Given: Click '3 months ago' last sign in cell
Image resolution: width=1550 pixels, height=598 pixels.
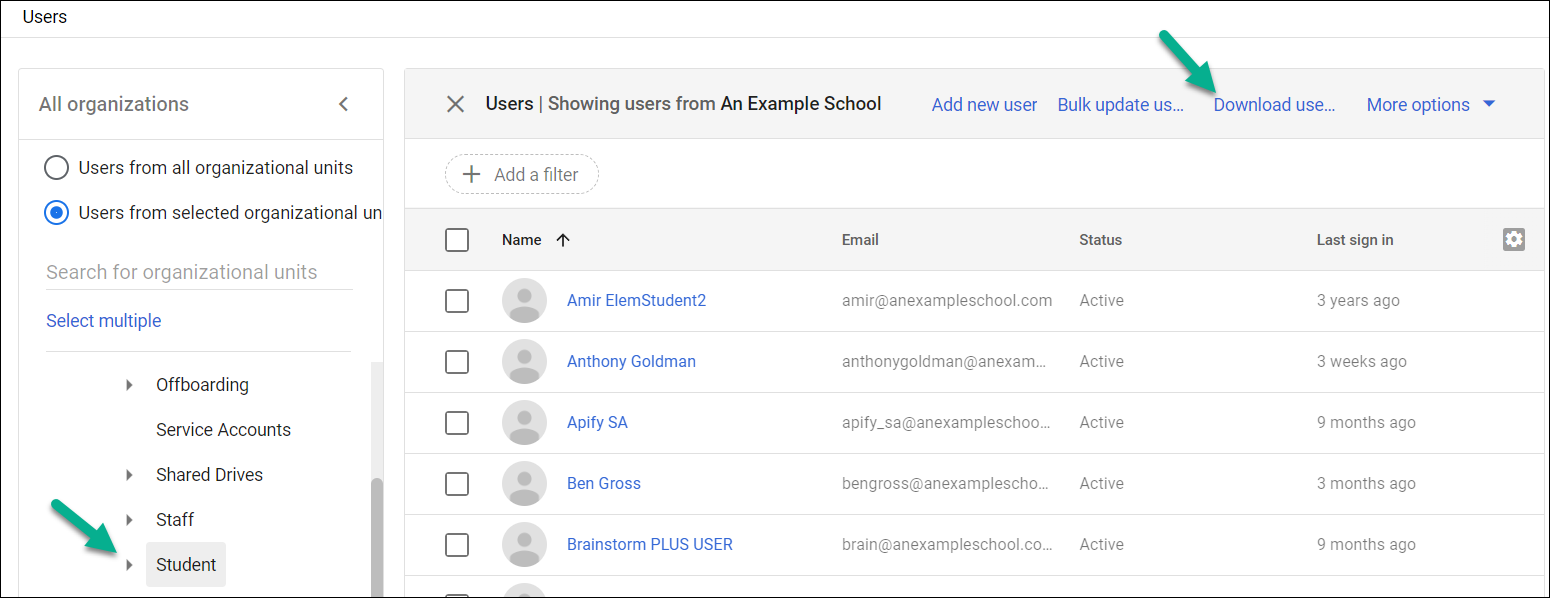Looking at the screenshot, I should point(1366,483).
